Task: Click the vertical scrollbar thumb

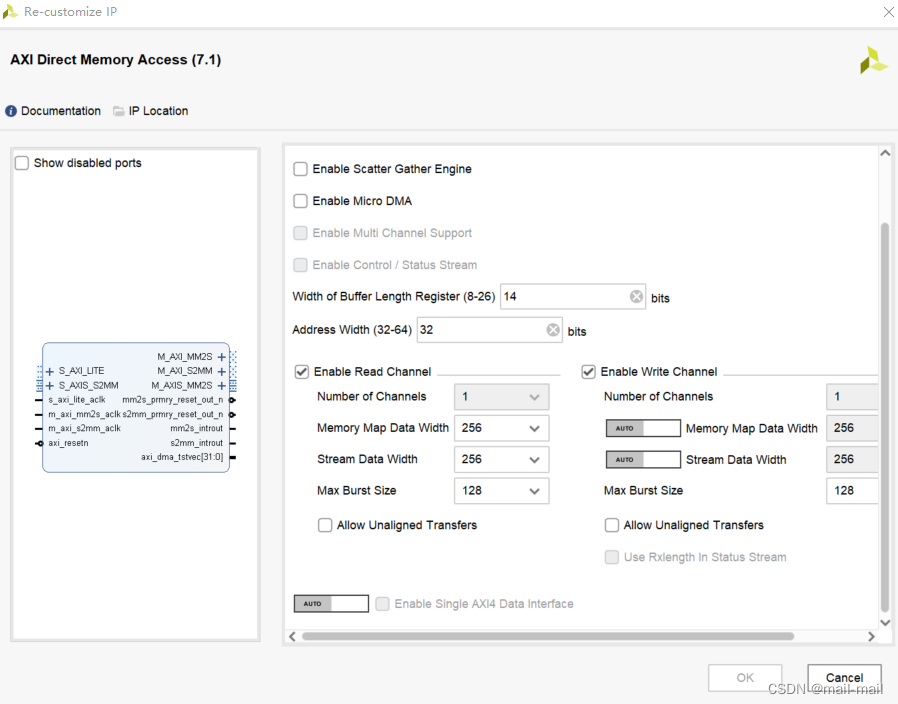Action: coord(885,418)
